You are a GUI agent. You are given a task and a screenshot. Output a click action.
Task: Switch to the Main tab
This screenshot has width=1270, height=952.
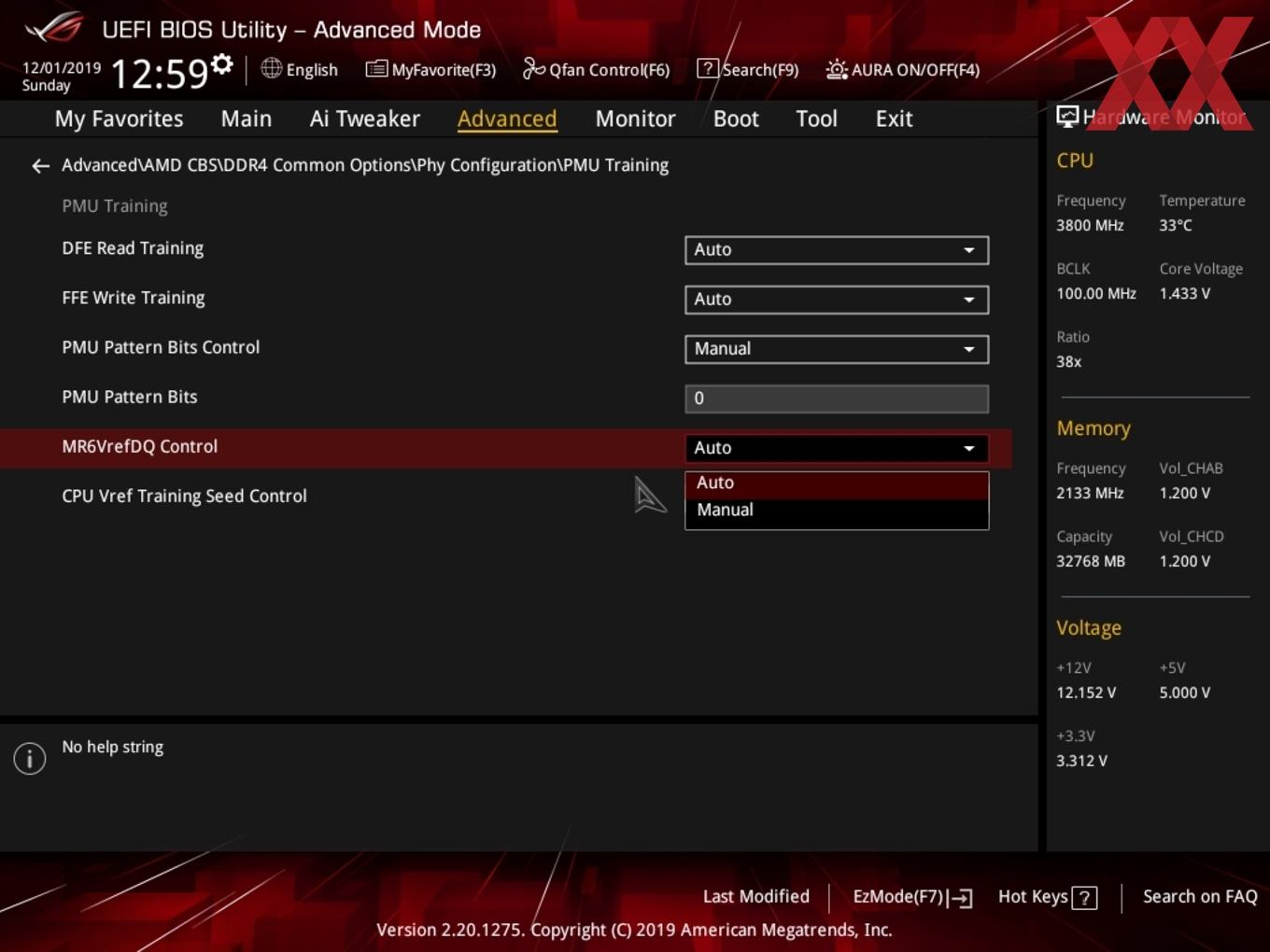click(247, 119)
